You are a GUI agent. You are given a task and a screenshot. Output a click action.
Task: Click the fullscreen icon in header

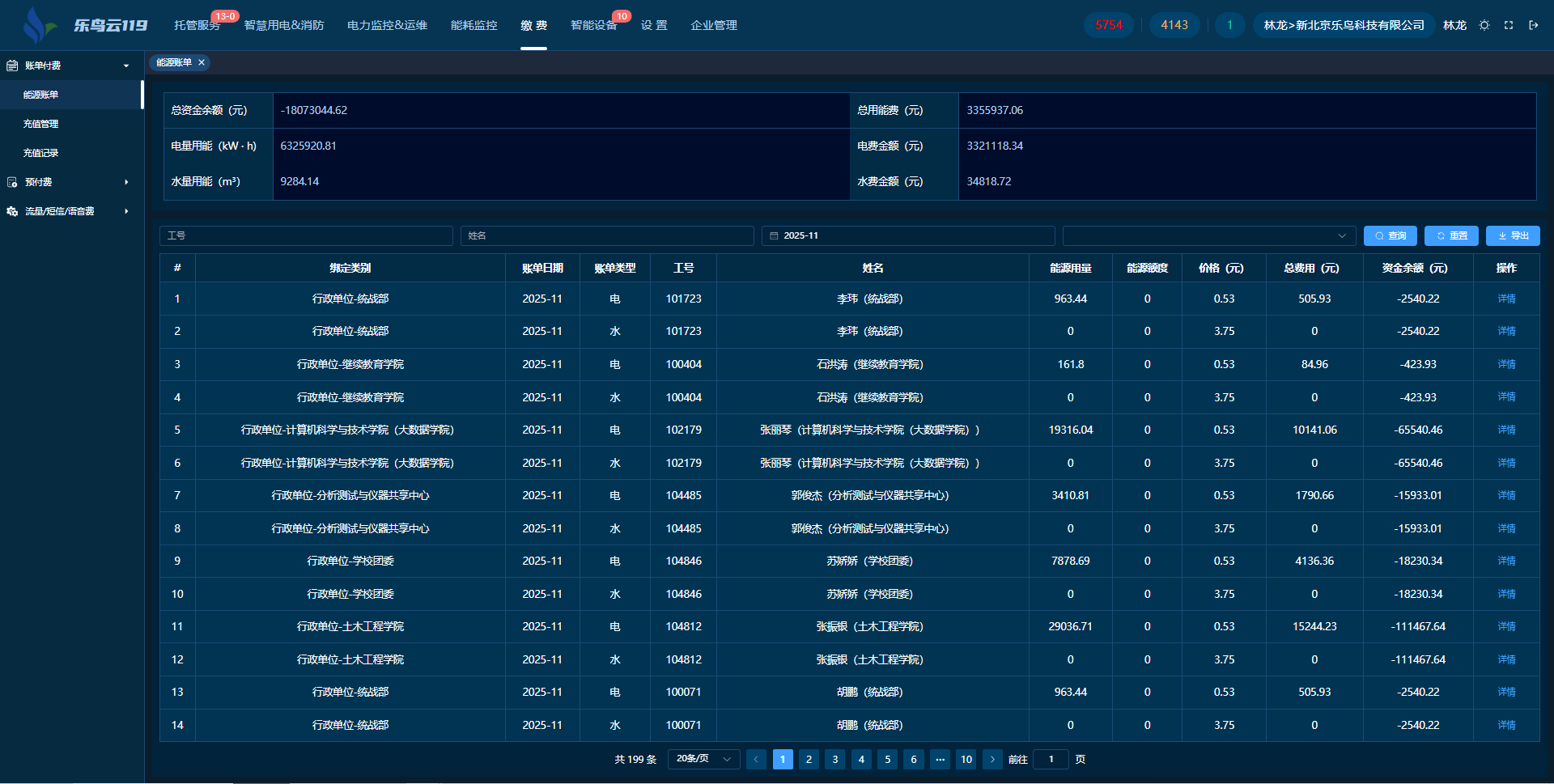pos(1509,25)
